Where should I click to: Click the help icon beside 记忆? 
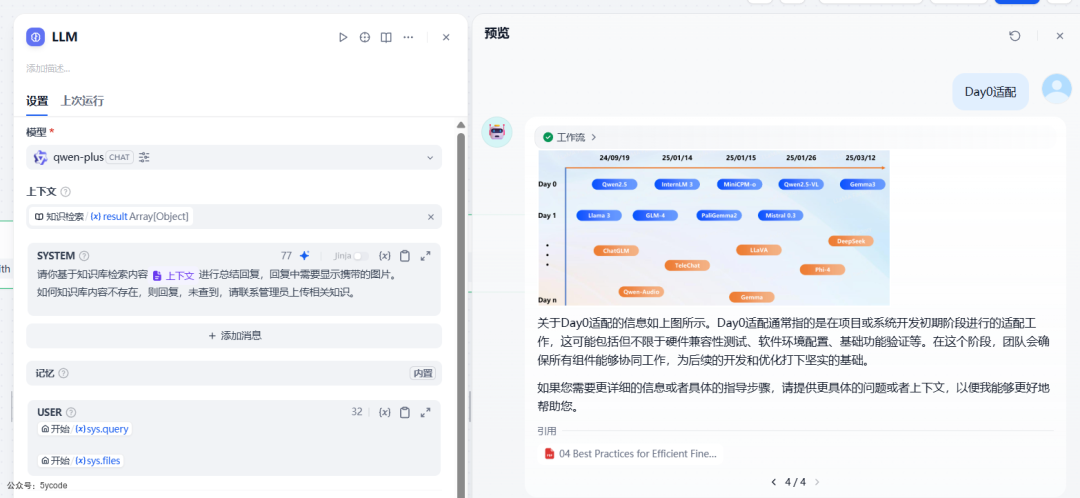point(63,373)
